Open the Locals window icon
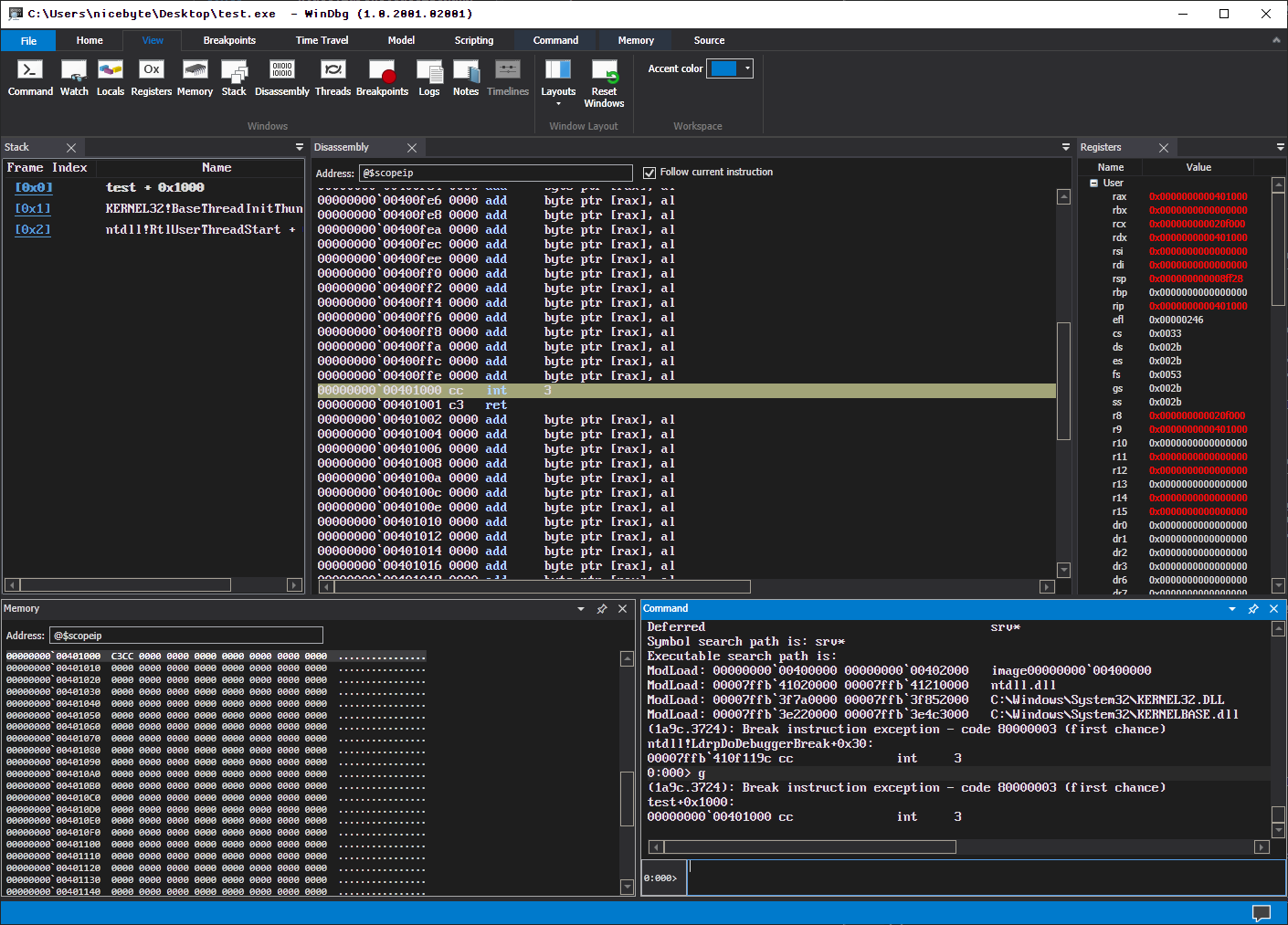This screenshot has height=925, width=1288. click(x=110, y=78)
